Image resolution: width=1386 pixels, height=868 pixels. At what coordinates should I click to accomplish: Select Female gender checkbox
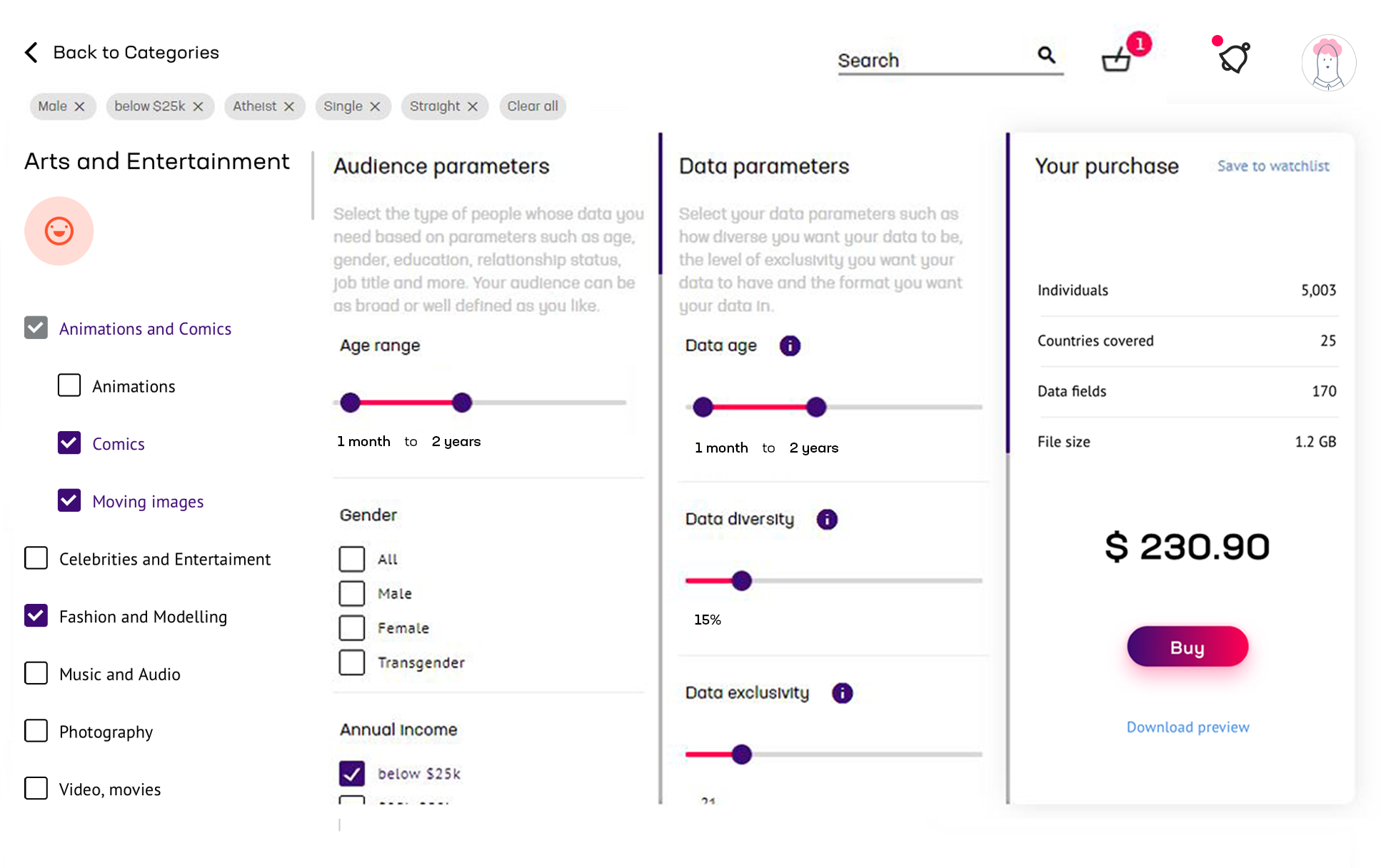pos(351,628)
